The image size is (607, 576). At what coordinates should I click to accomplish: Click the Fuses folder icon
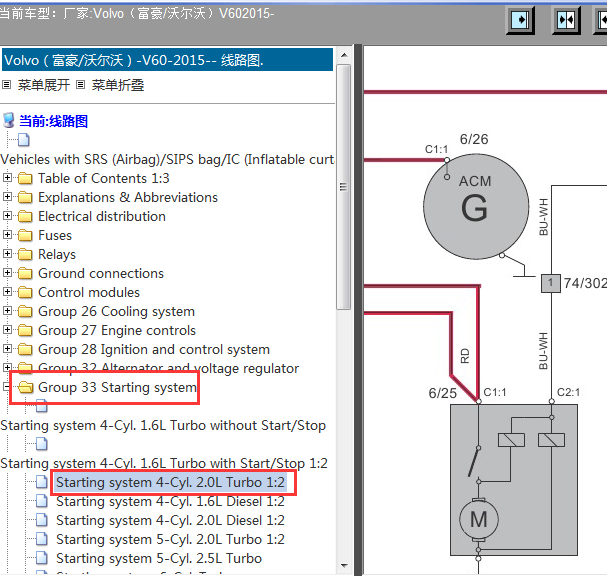click(x=25, y=235)
